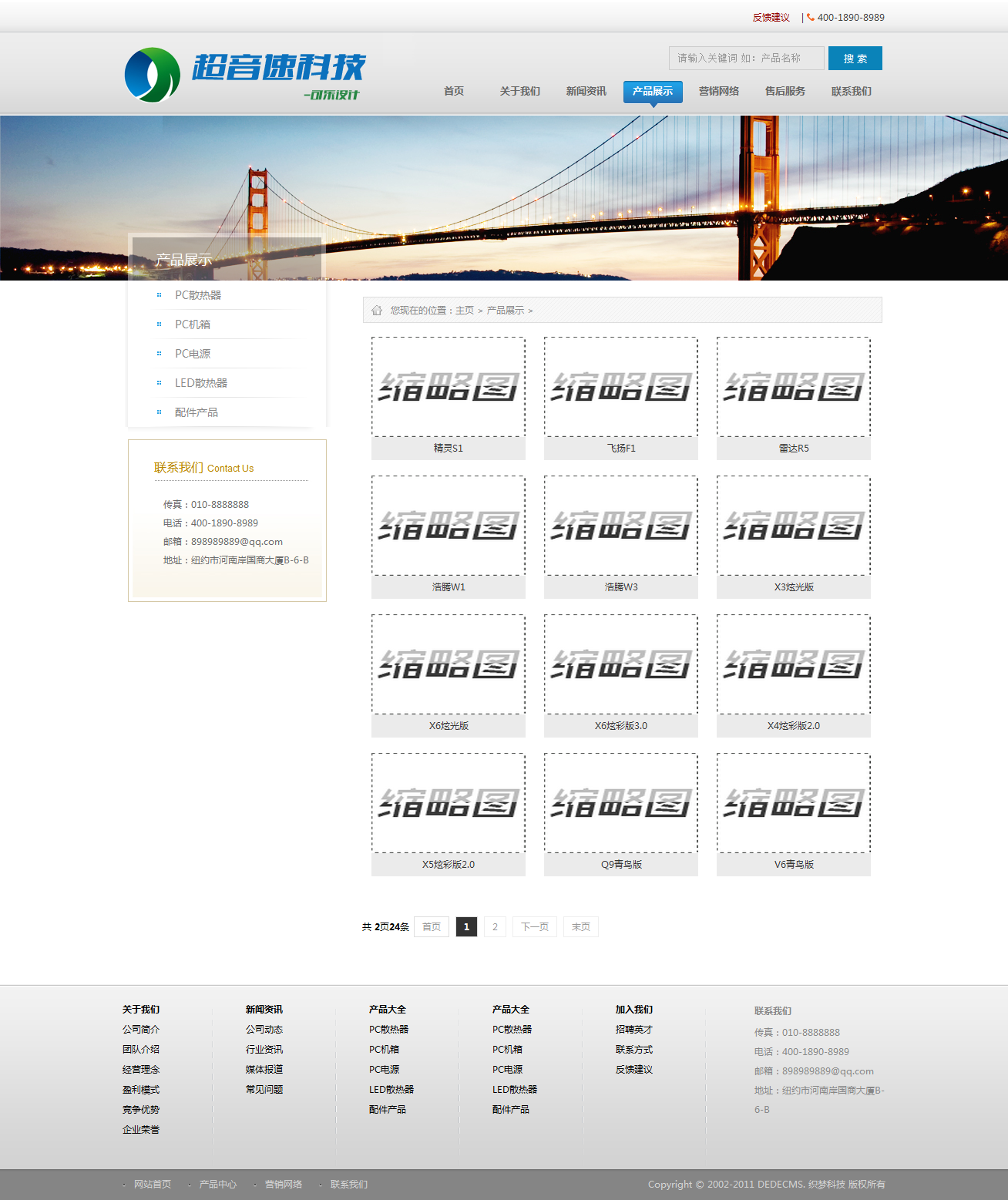Screen dimensions: 1008x1200
Task: Click the phone icon beside 400-1890-8989
Action: coord(811,17)
